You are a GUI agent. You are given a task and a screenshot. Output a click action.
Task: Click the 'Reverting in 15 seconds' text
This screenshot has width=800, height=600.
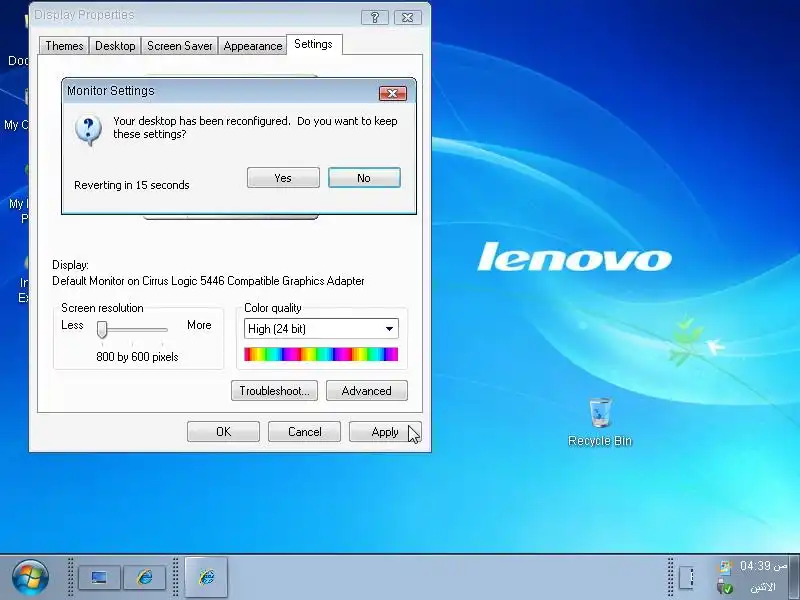click(132, 185)
